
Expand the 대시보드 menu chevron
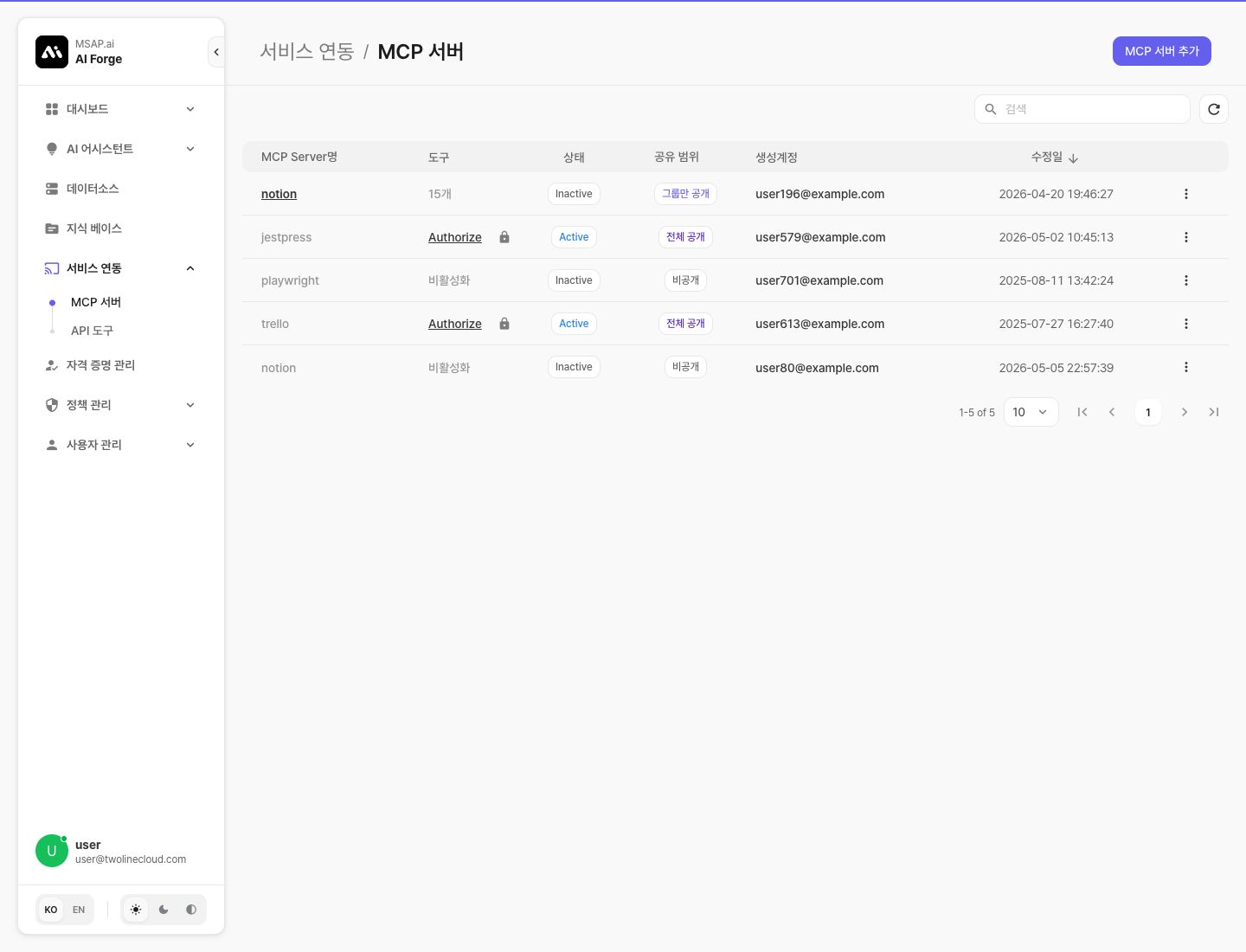tap(190, 109)
